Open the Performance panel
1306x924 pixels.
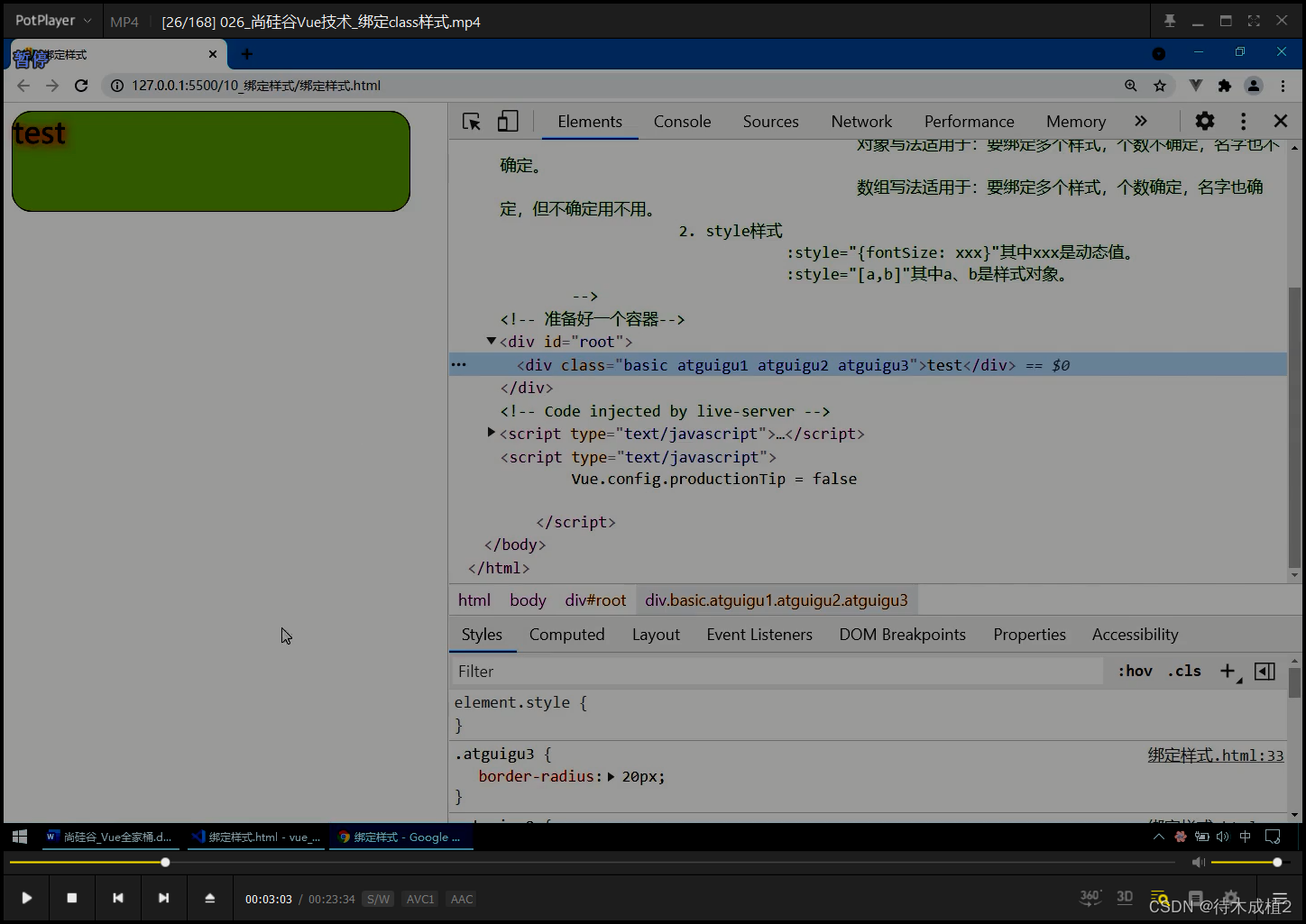coord(970,122)
